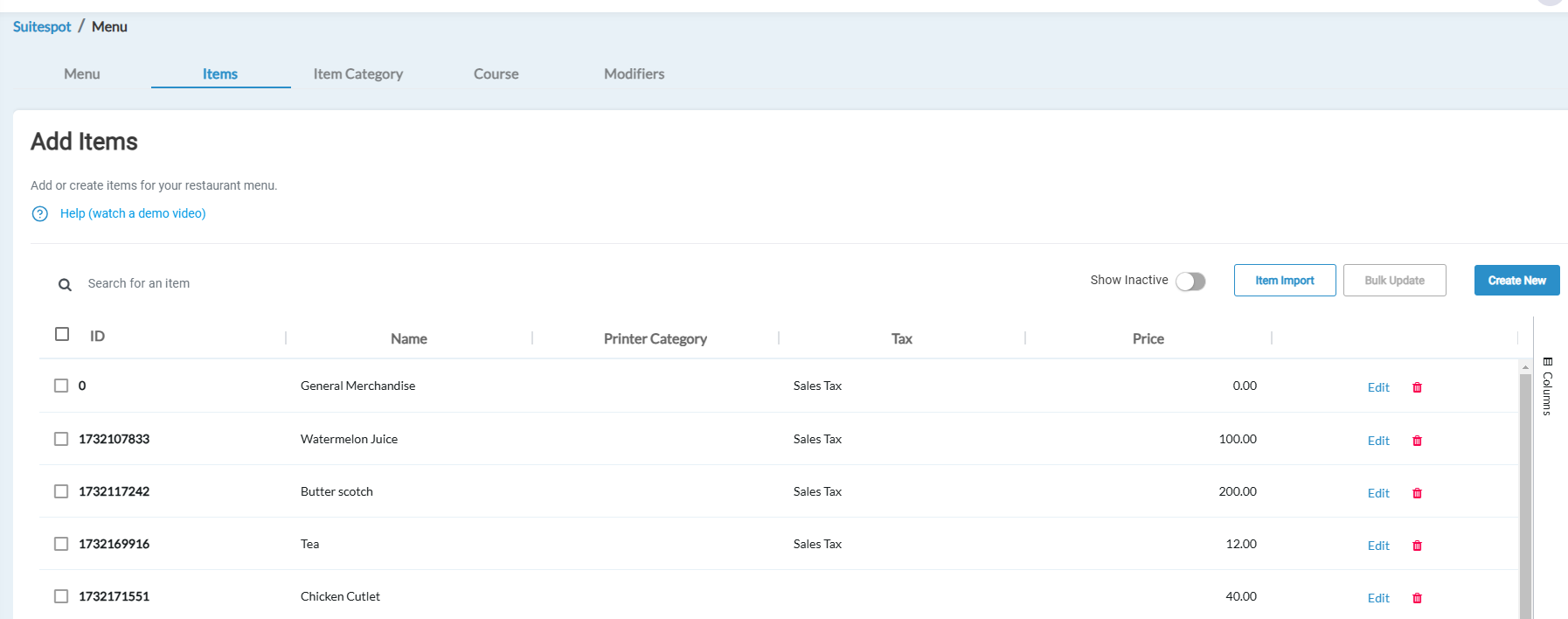Click the search magnifier icon
Image resolution: width=1568 pixels, height=619 pixels.
click(x=65, y=284)
